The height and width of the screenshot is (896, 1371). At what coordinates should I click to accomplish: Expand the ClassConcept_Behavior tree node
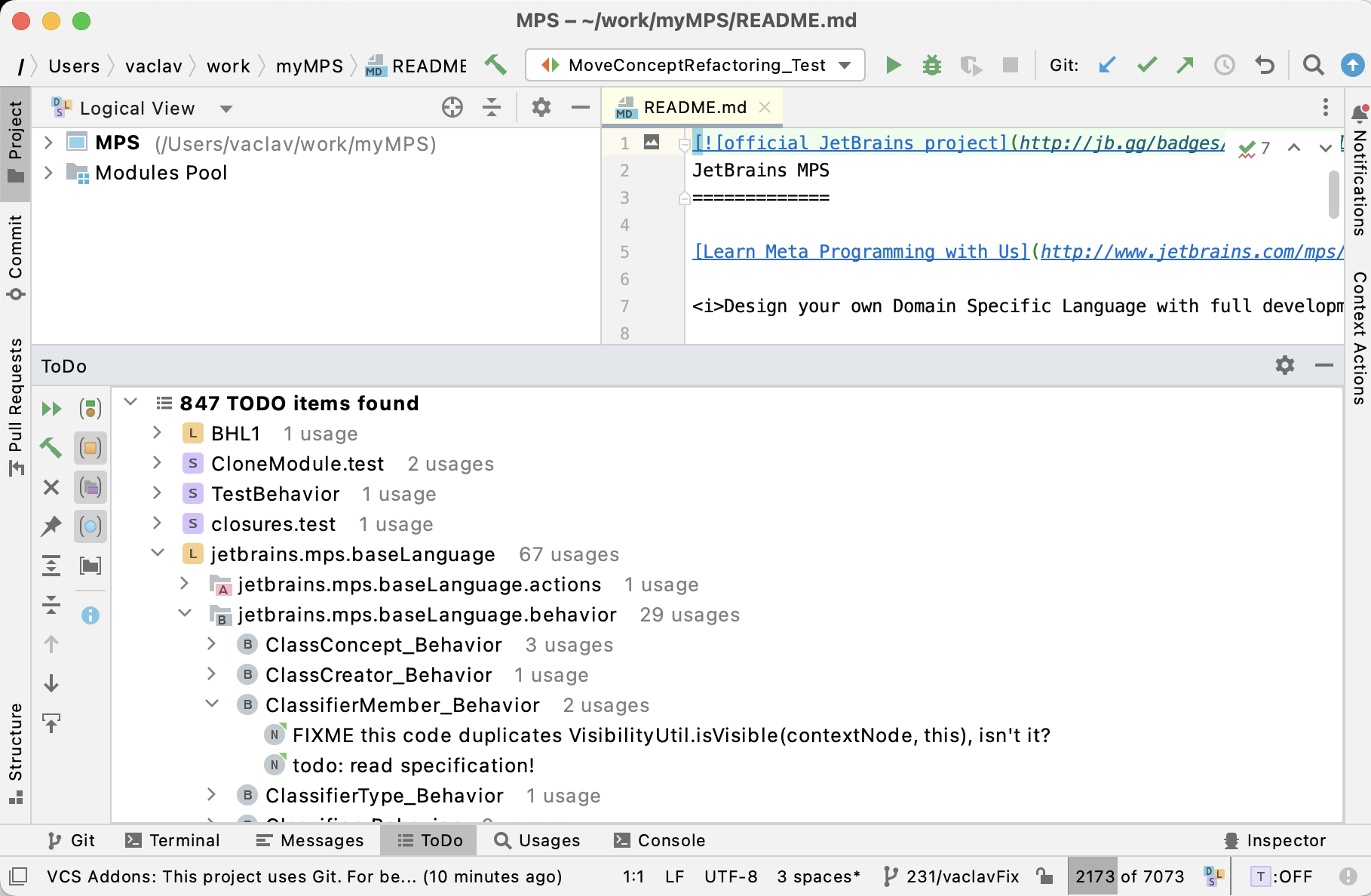point(212,645)
